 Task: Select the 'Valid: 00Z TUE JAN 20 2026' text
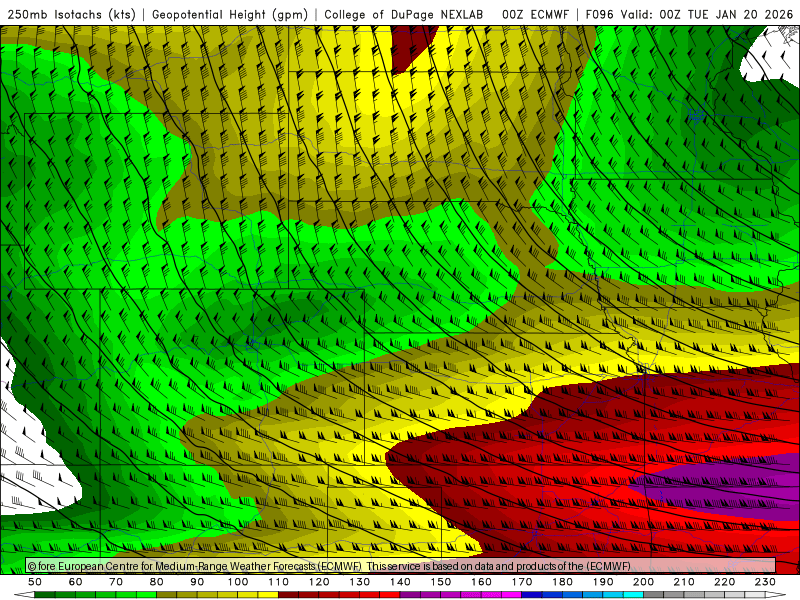pos(707,14)
